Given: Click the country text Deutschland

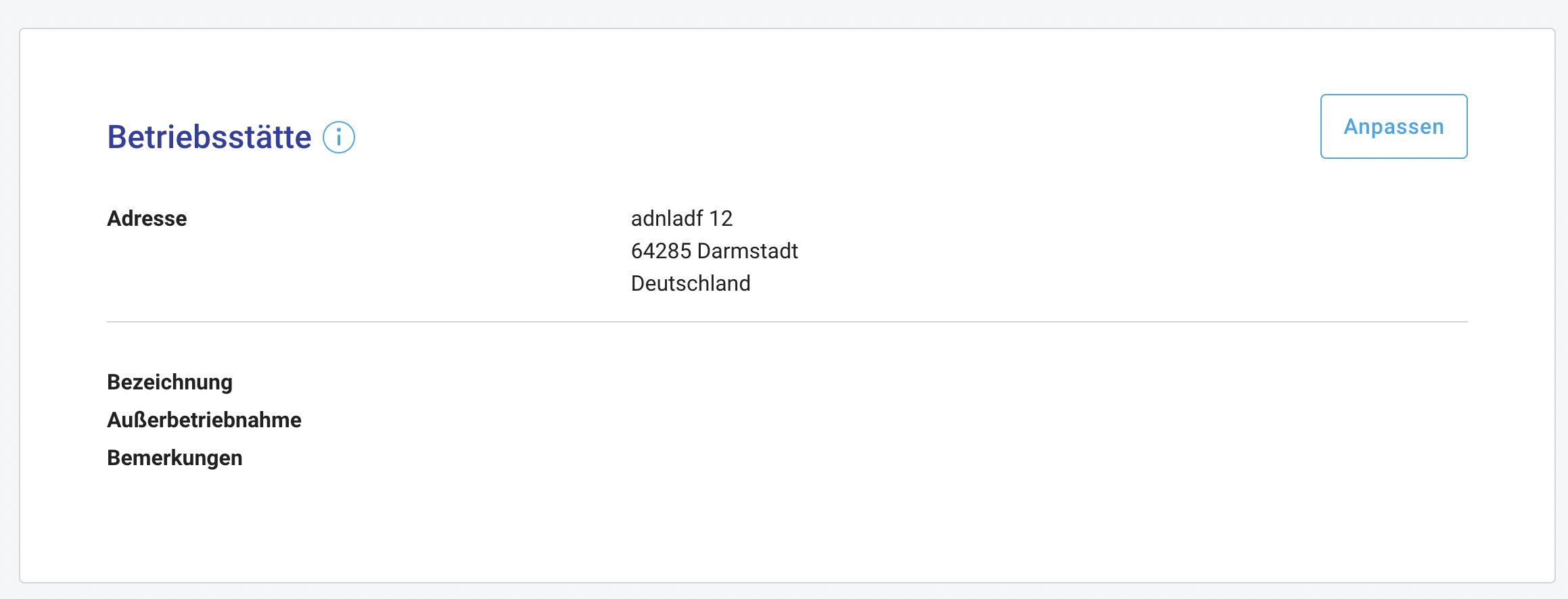Looking at the screenshot, I should tap(691, 283).
